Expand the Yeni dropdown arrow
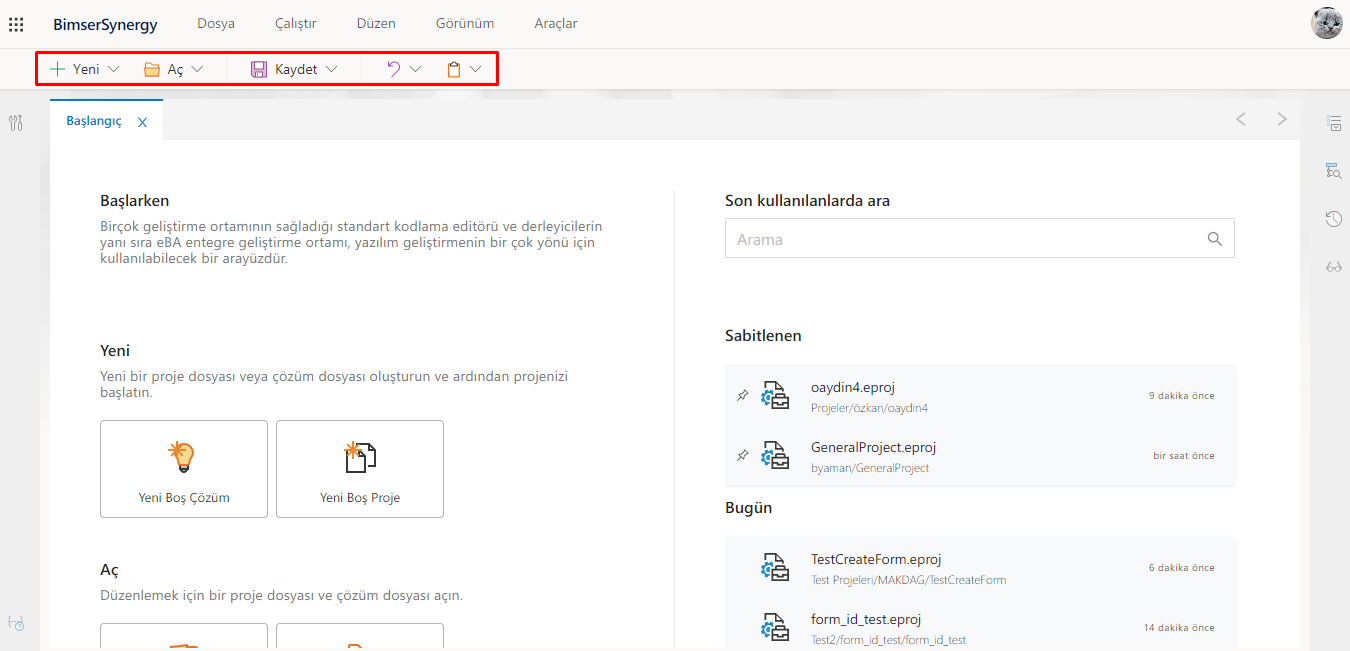1350x651 pixels. pyautogui.click(x=113, y=69)
